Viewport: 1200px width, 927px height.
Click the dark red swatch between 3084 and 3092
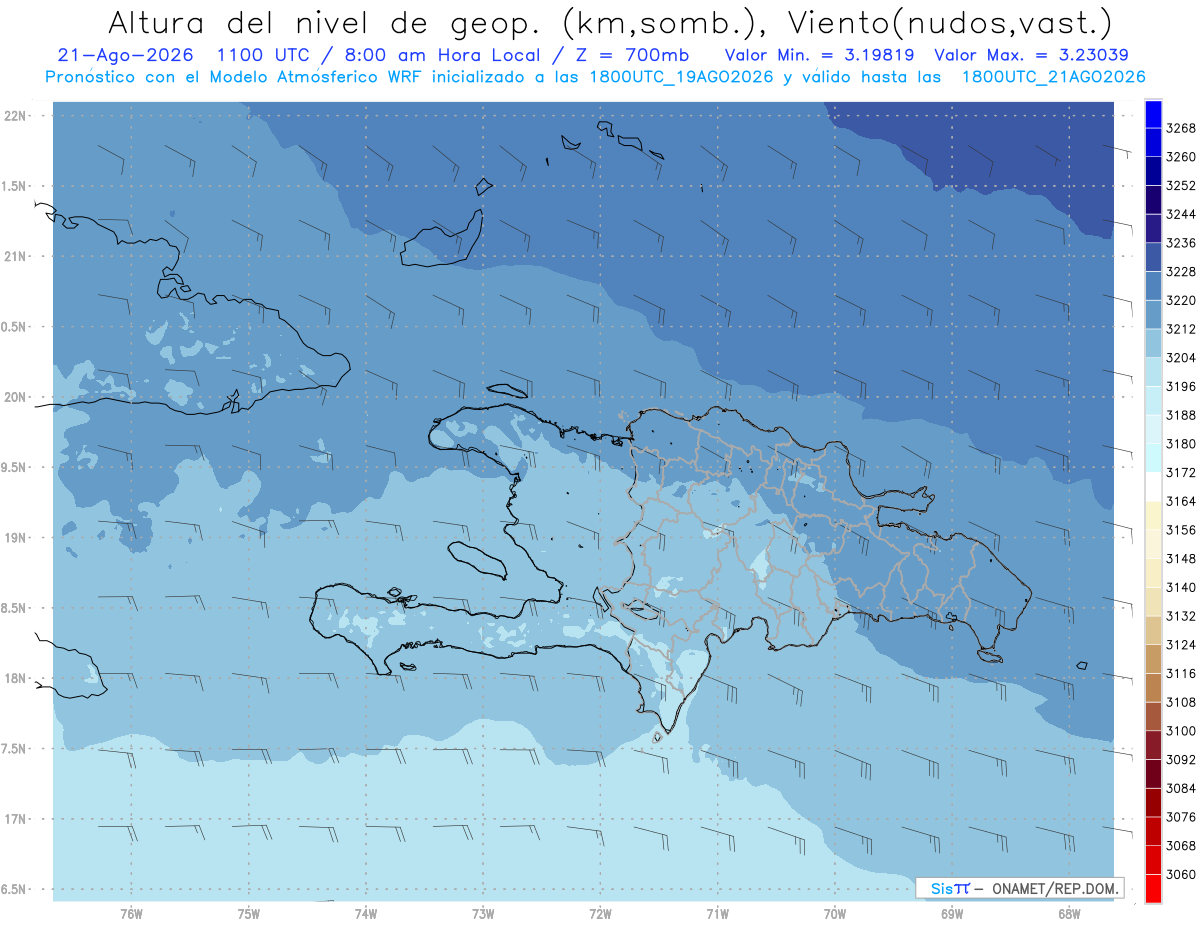pyautogui.click(x=1153, y=773)
